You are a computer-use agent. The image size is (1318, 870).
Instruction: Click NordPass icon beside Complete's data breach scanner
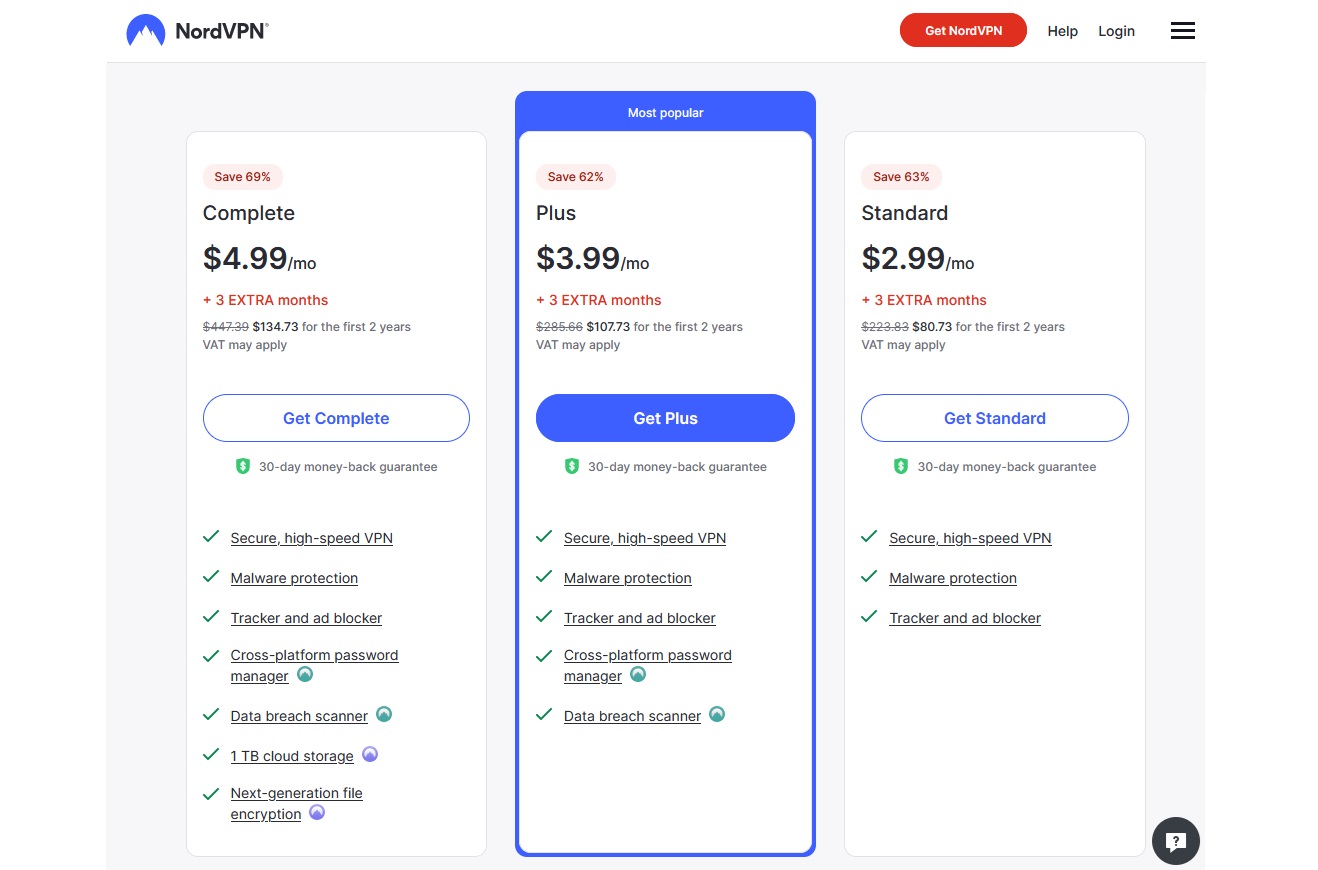(x=384, y=715)
